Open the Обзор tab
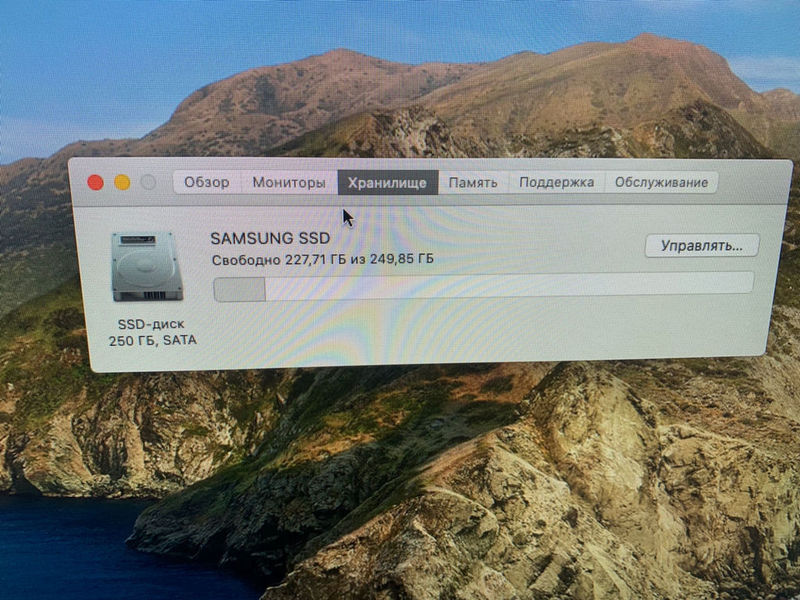Viewport: 800px width, 600px height. pos(207,182)
